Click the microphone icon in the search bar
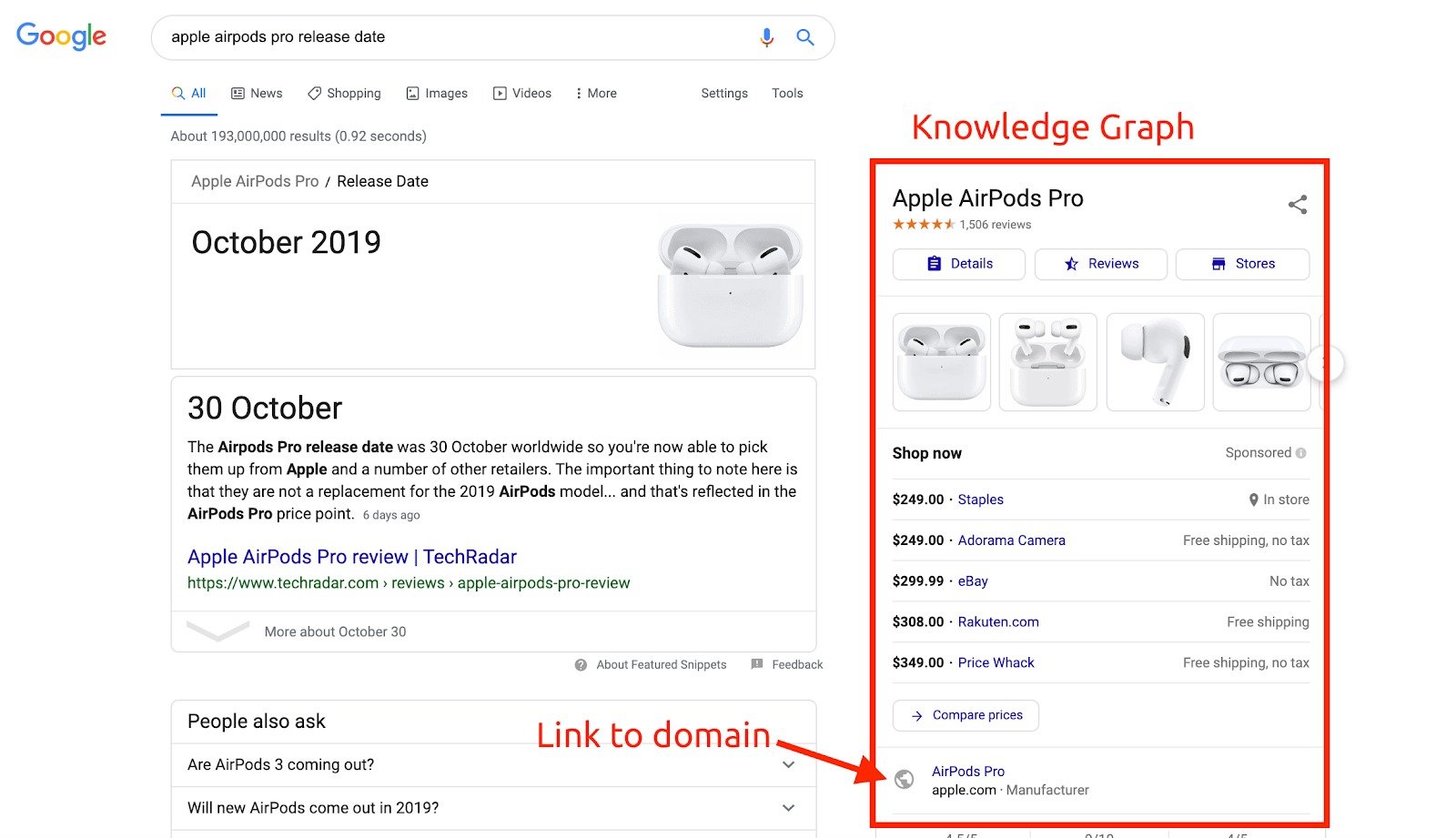The image size is (1456, 838). click(765, 37)
